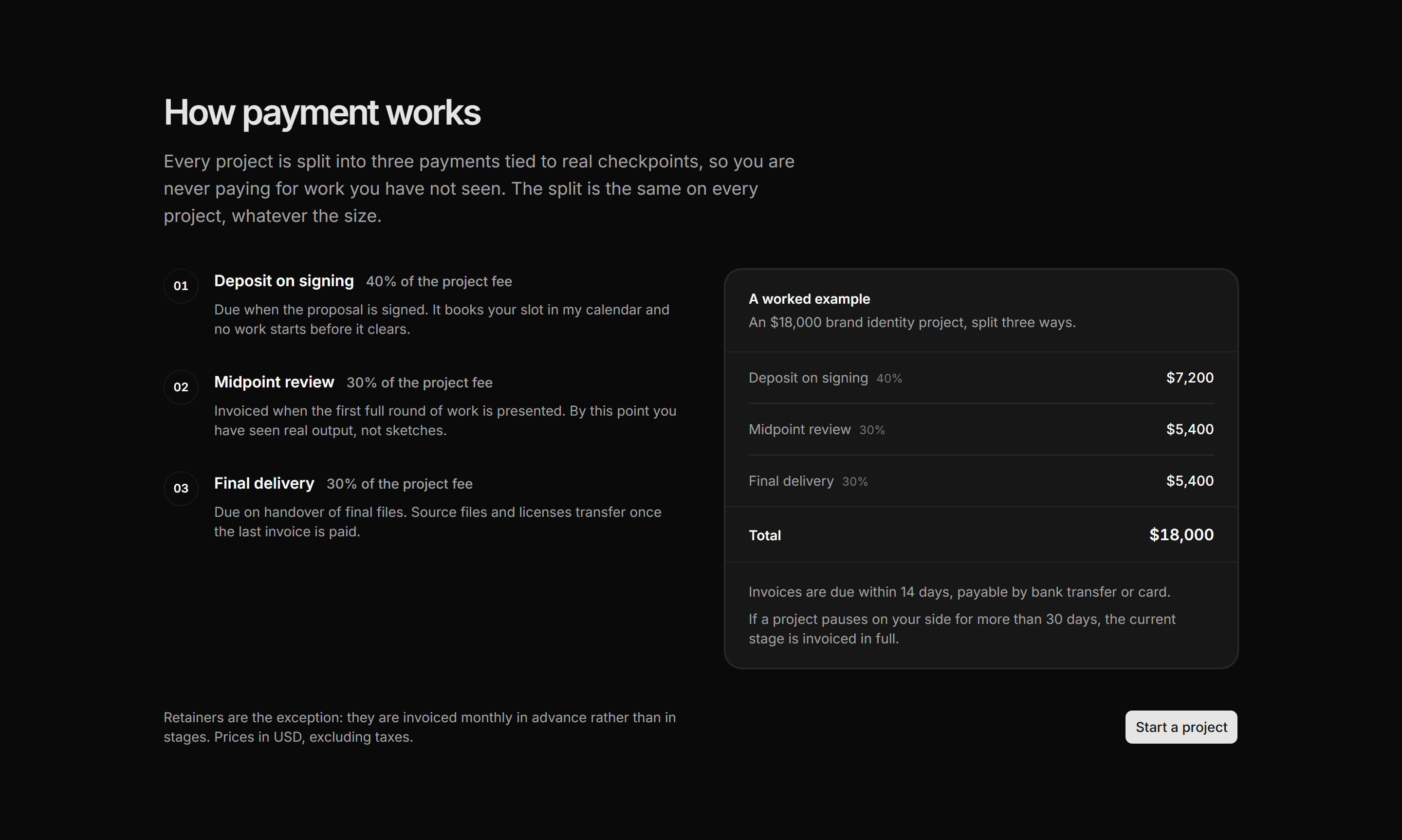Click the intro paragraph about three payments
The image size is (1402, 840).
pyautogui.click(x=479, y=188)
